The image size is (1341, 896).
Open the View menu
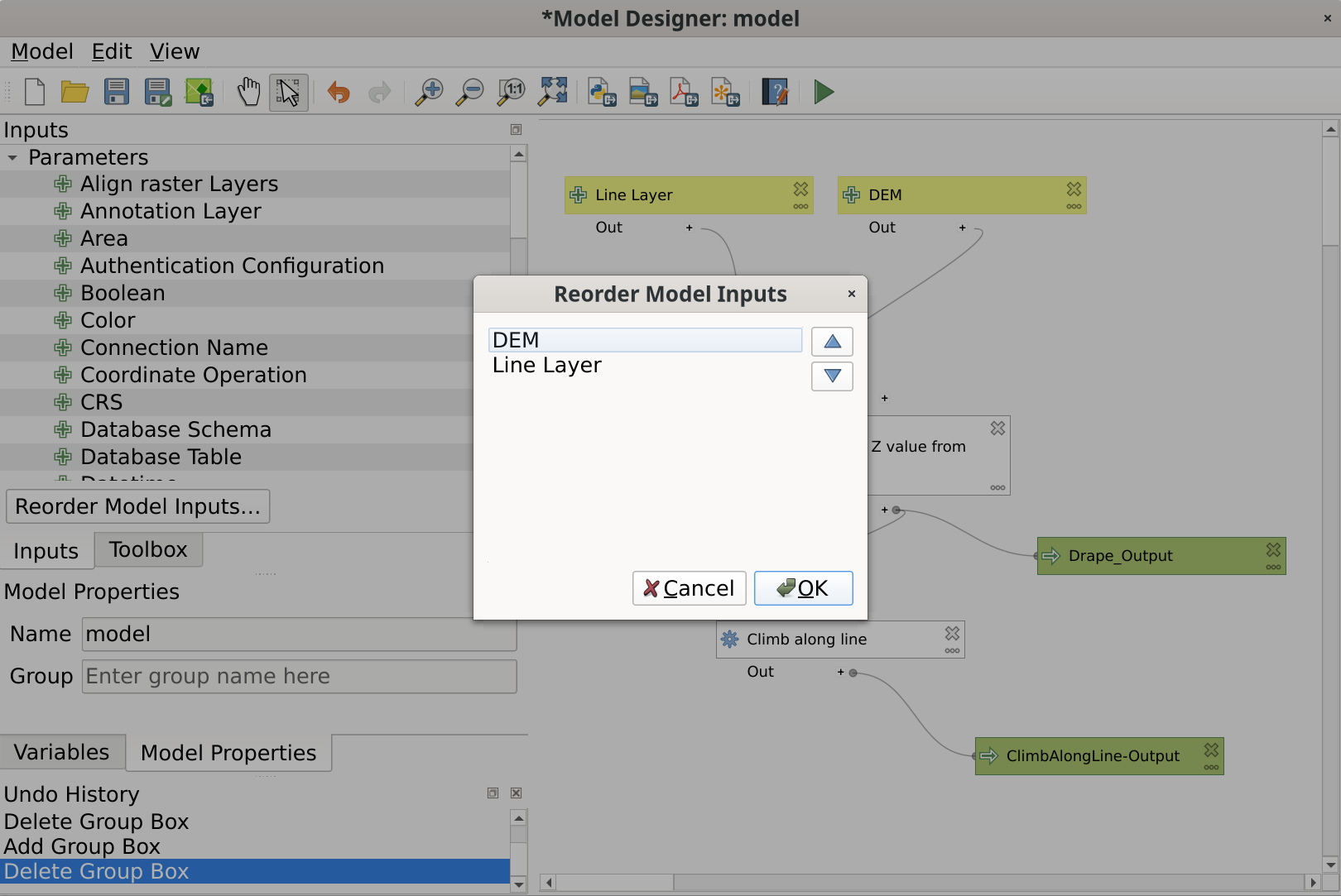point(175,51)
